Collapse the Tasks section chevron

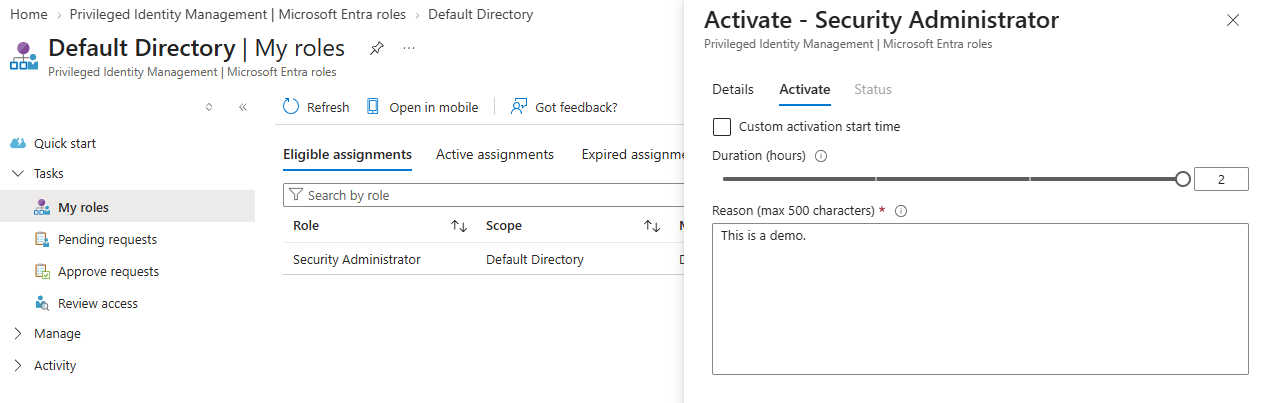(x=17, y=173)
